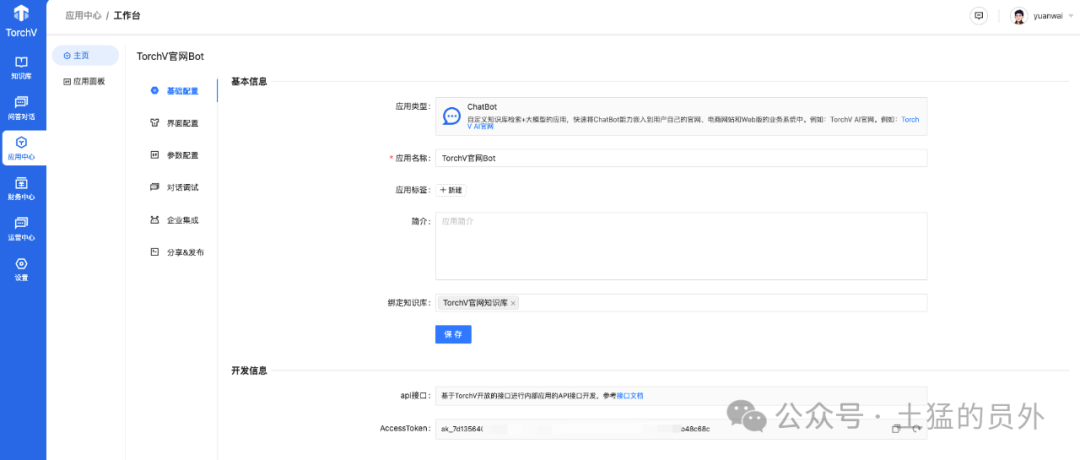Click the AccessToken value field
The width and height of the screenshot is (1080, 460).
click(x=681, y=429)
